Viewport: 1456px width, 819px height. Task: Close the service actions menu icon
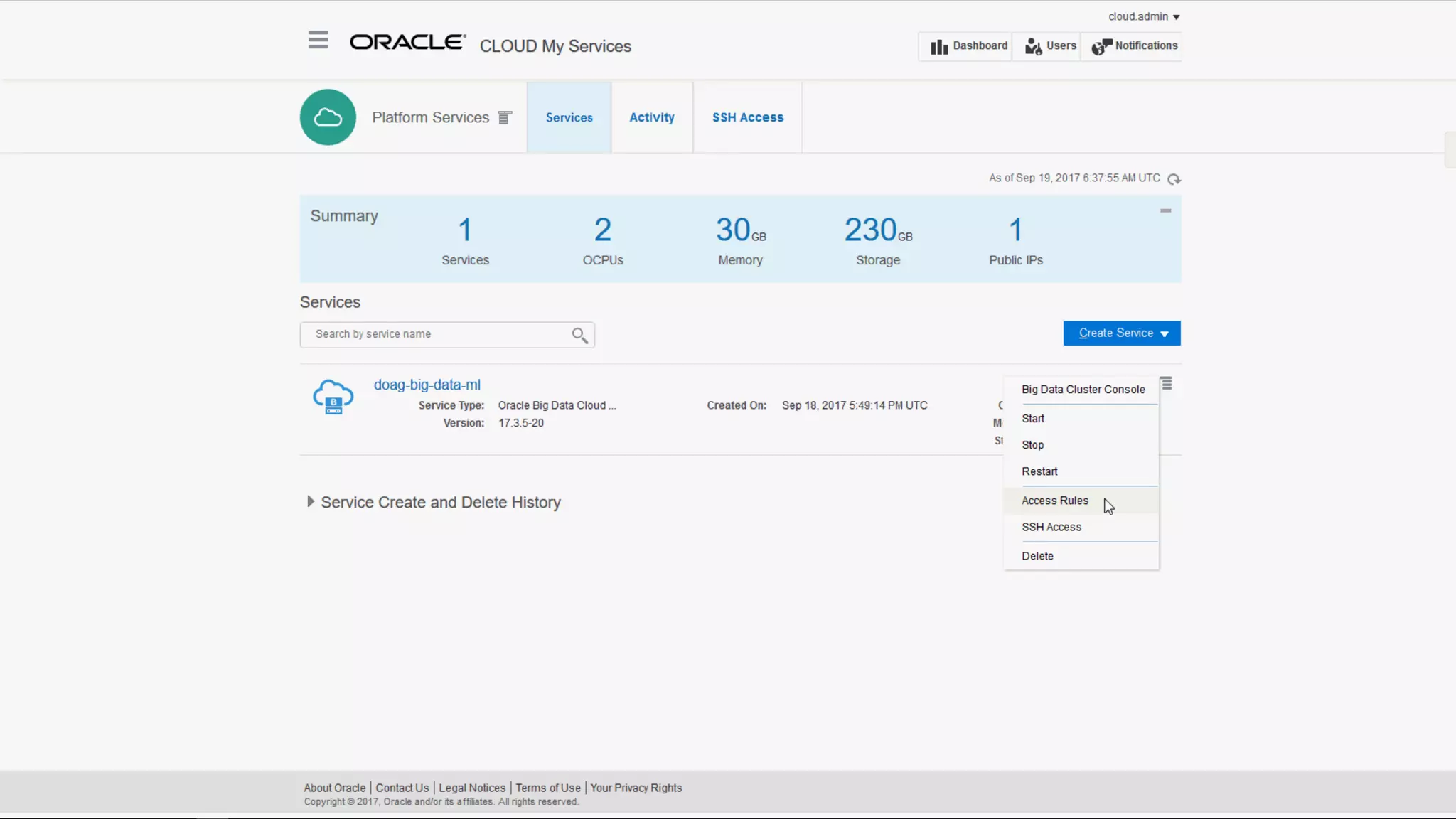tap(1167, 384)
